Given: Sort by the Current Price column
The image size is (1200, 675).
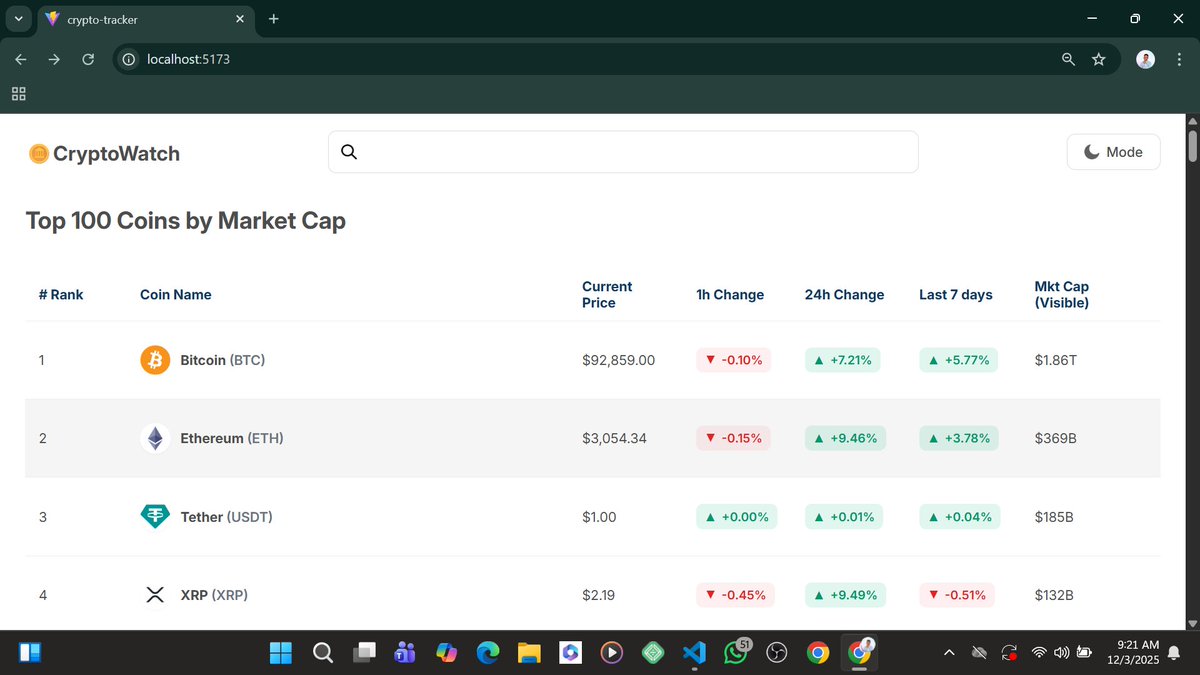Looking at the screenshot, I should coord(607,294).
